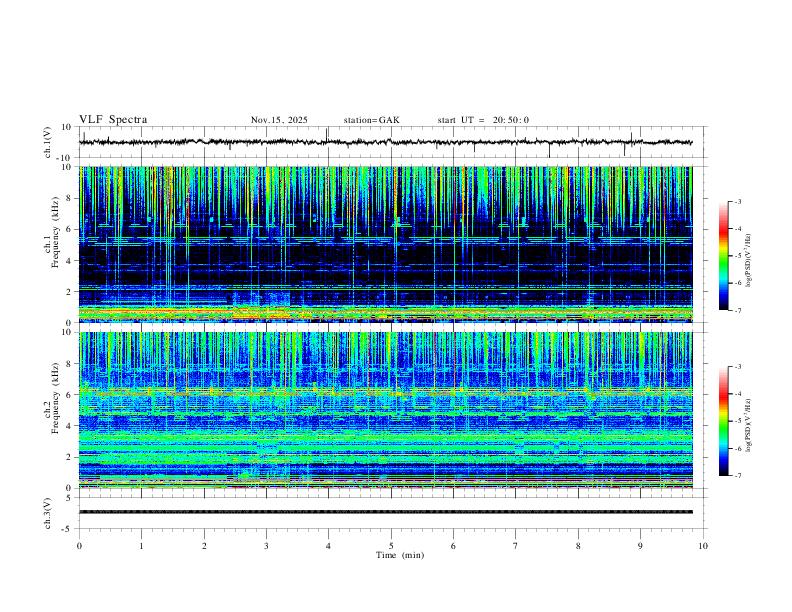Click the date 'Nov.15, 2025'

click(279, 120)
